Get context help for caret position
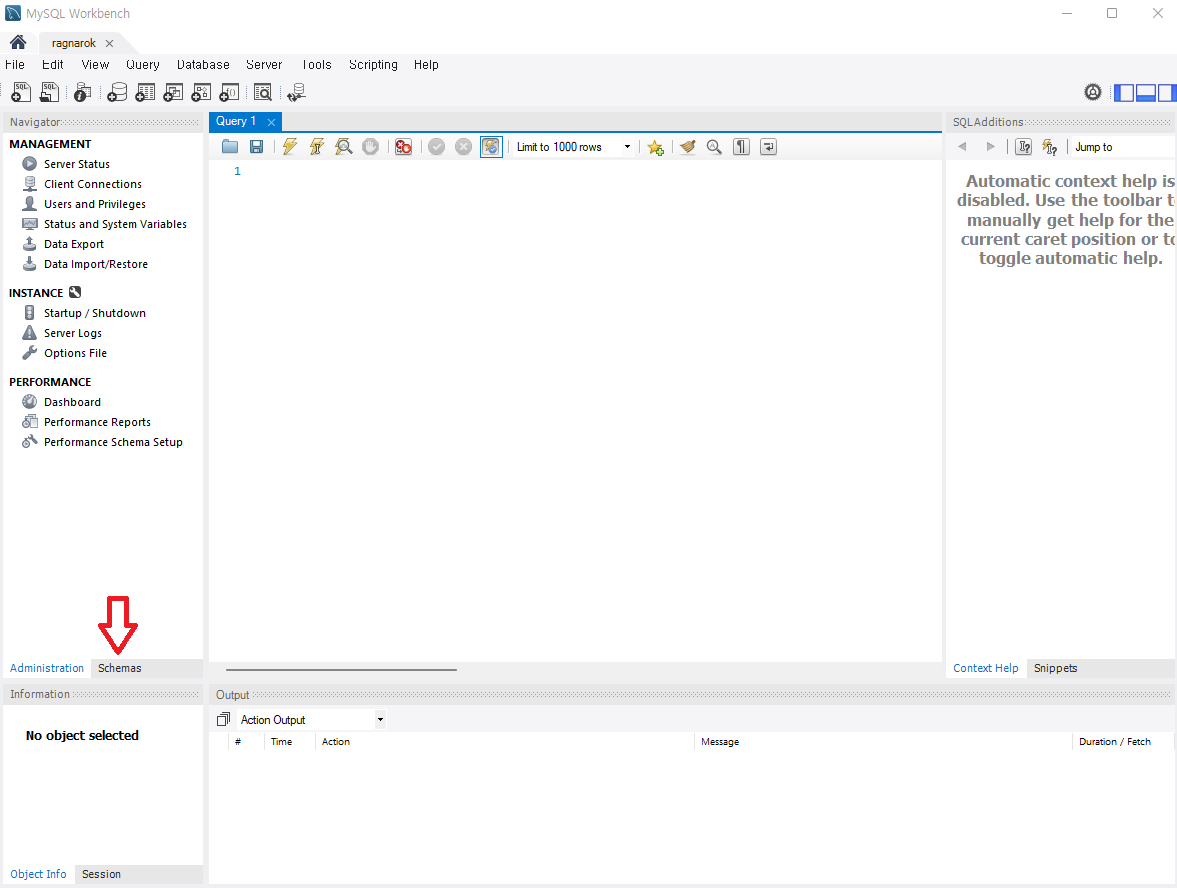 pyautogui.click(x=1023, y=147)
